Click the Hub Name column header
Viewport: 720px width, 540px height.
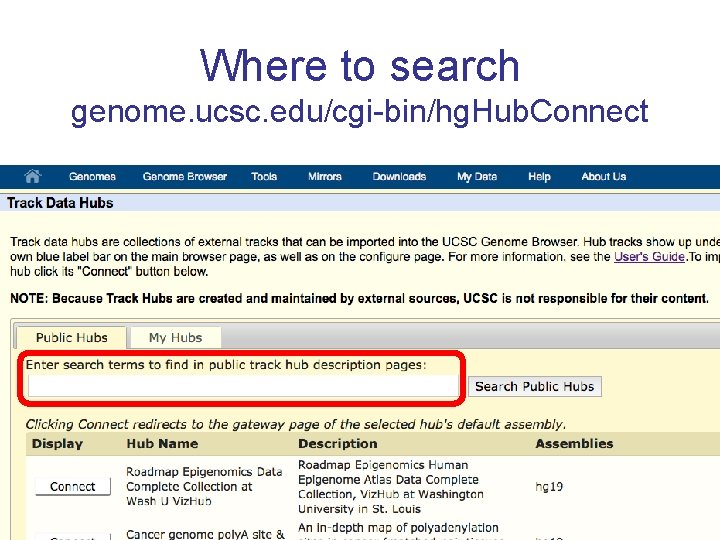162,444
